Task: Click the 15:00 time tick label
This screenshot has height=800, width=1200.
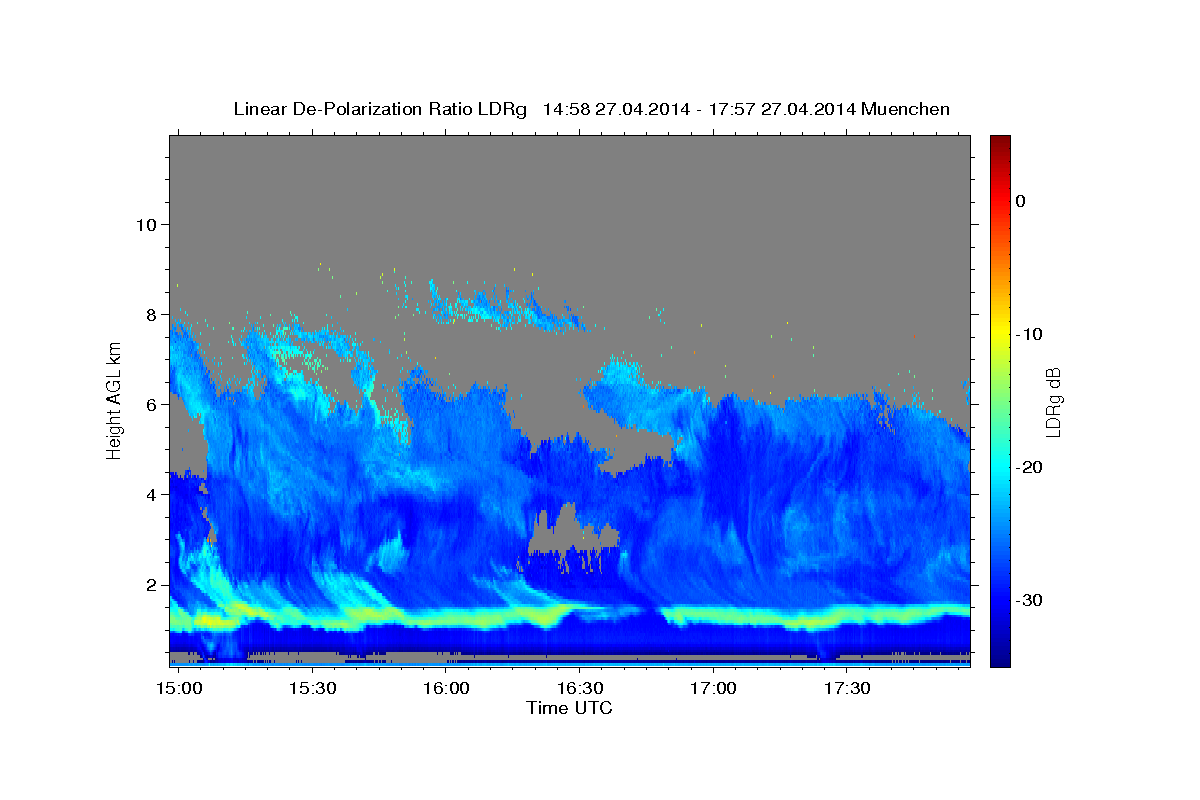Action: [180, 689]
